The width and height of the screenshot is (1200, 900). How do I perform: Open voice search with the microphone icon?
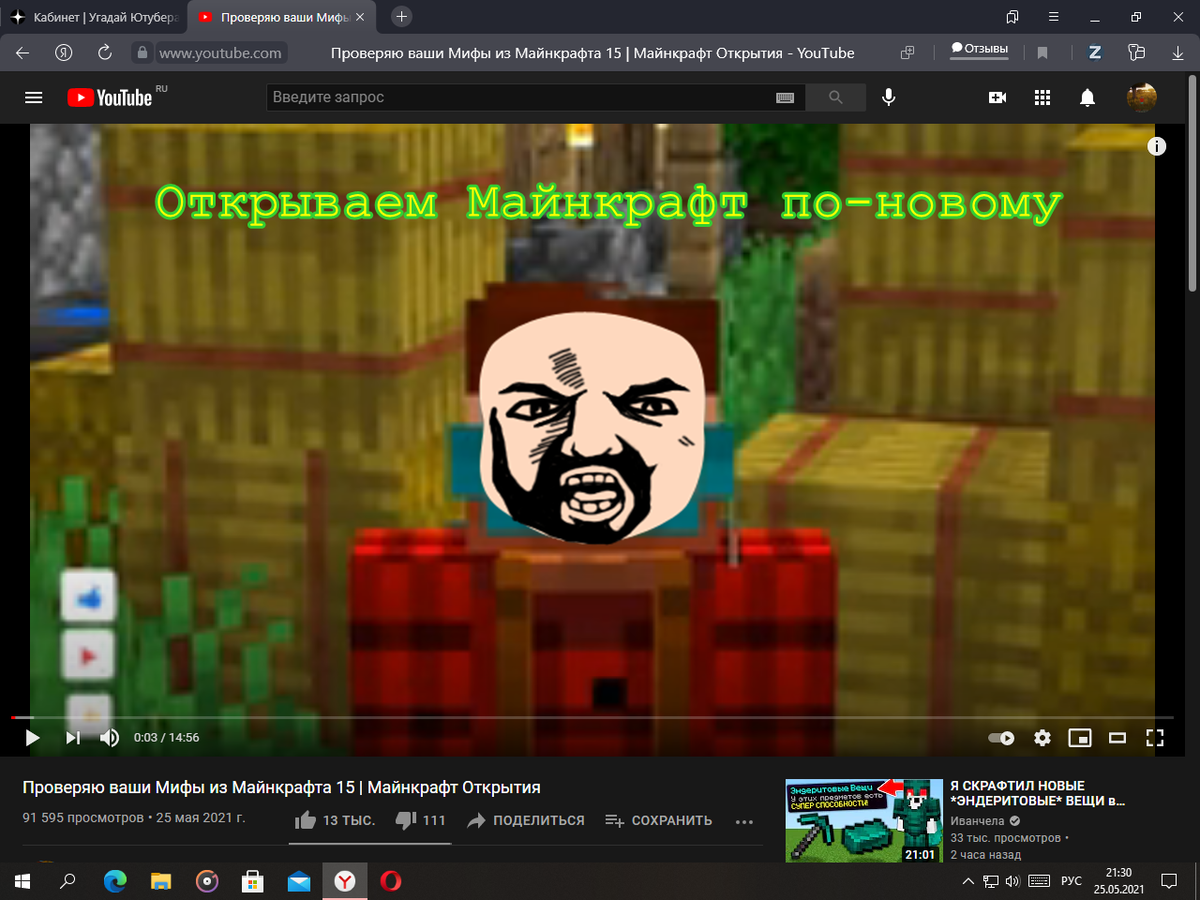(x=888, y=97)
